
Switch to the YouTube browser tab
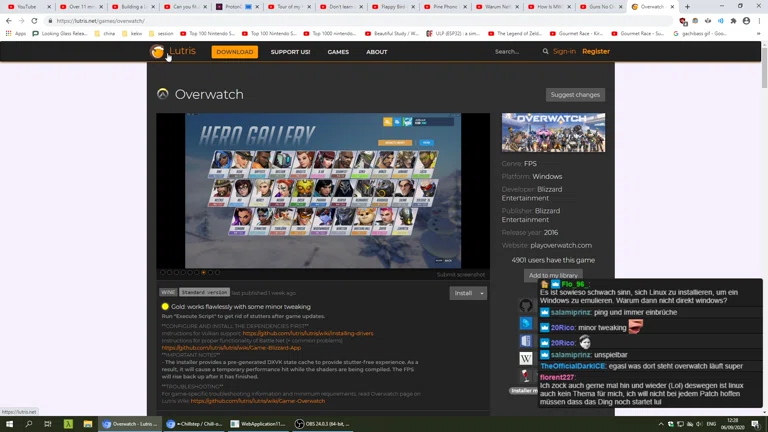[27, 7]
